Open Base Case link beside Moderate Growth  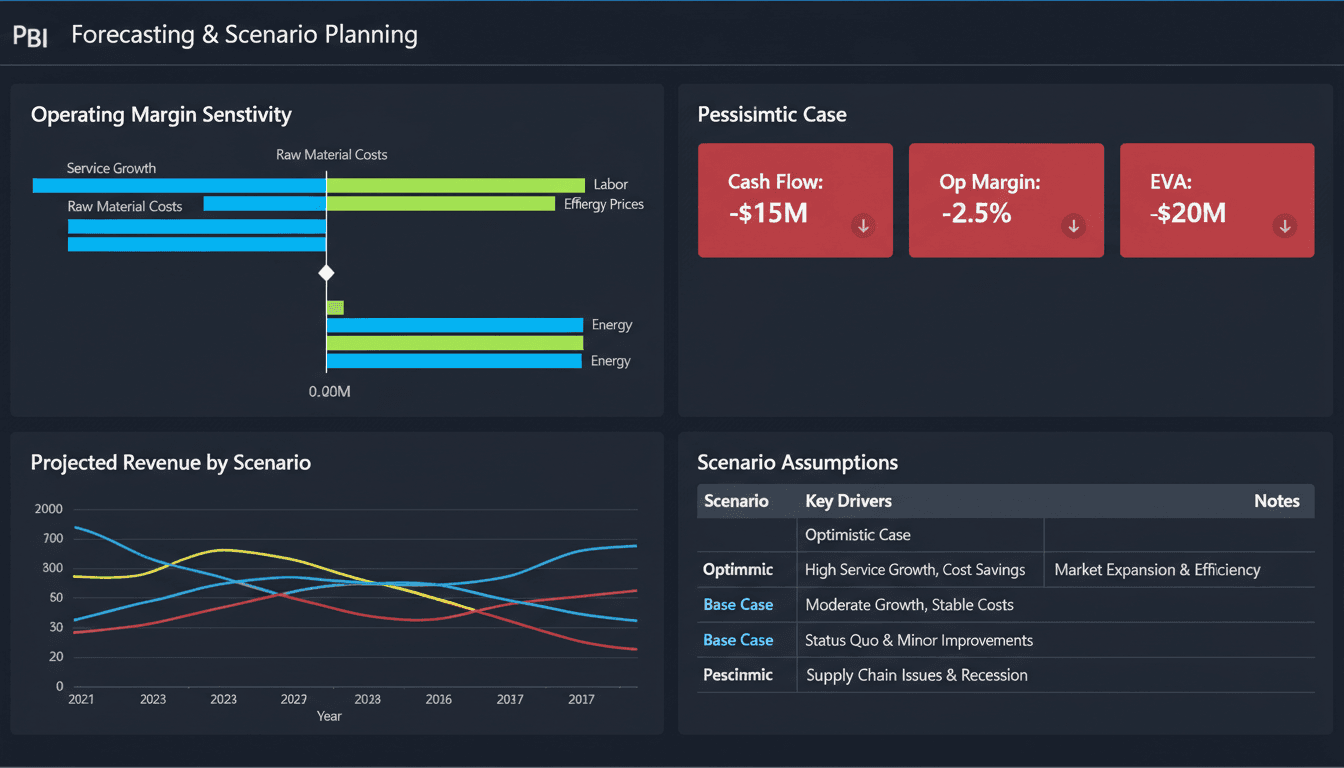[x=738, y=605]
